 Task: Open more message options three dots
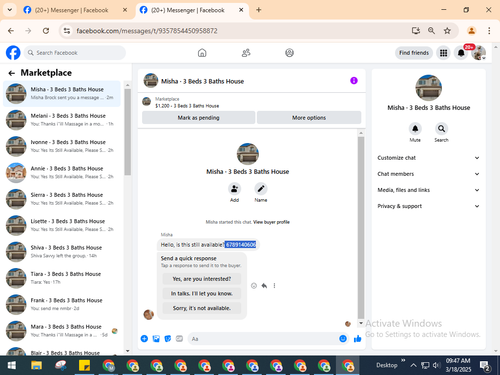coord(274,286)
